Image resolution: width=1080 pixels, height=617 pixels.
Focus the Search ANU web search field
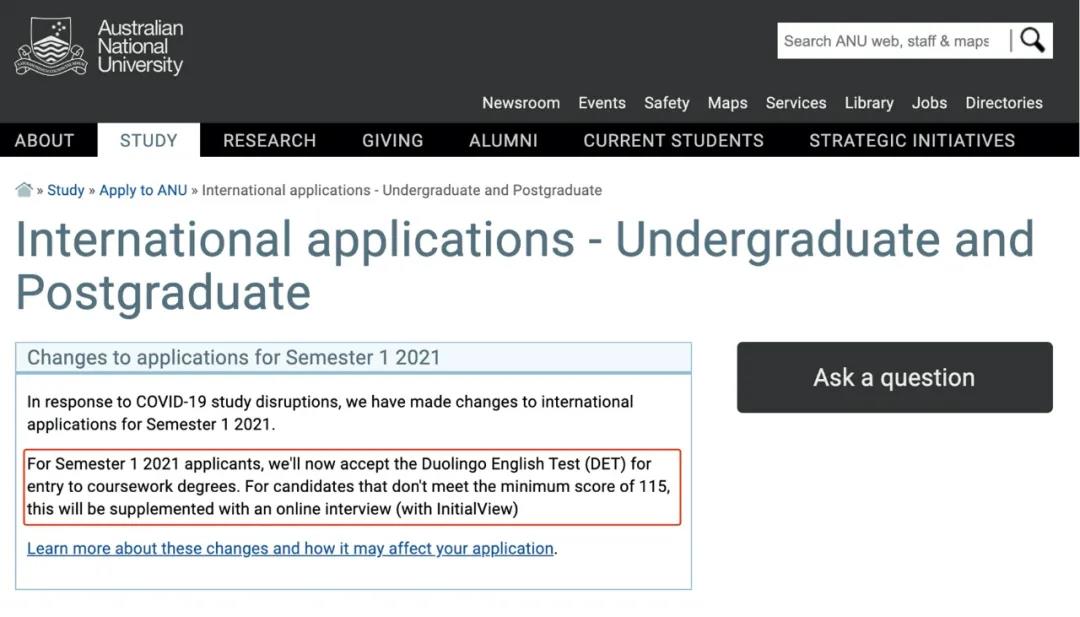(893, 41)
